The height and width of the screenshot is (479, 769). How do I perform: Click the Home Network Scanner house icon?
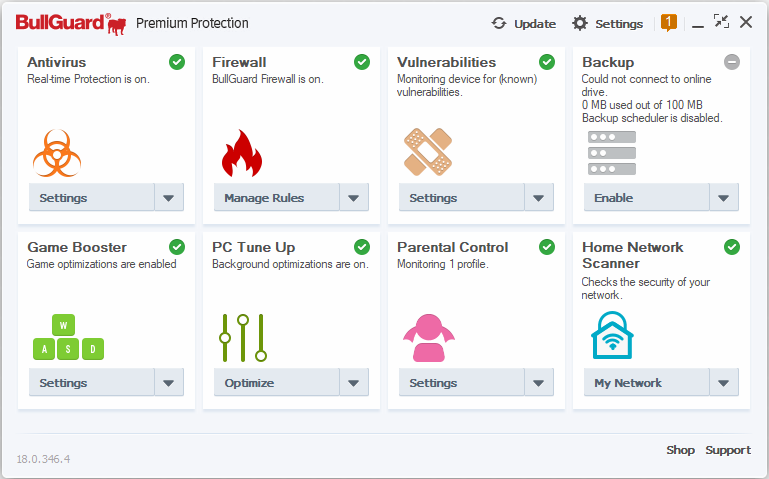click(612, 336)
